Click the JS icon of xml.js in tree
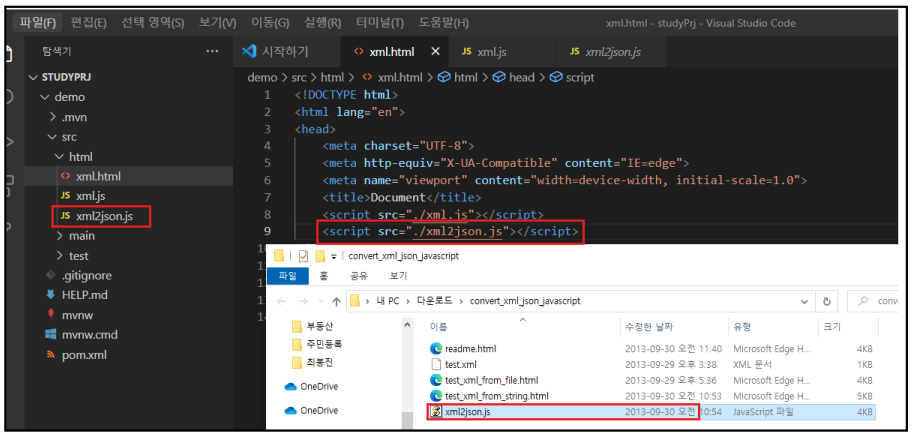Screen dimensions: 913x438 [65, 196]
